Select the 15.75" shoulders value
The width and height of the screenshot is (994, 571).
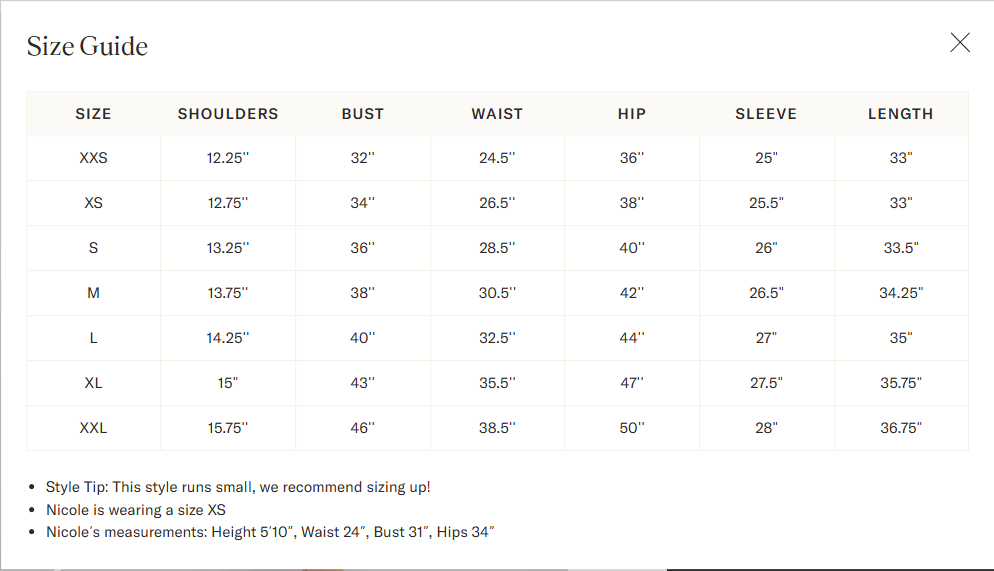pos(228,428)
